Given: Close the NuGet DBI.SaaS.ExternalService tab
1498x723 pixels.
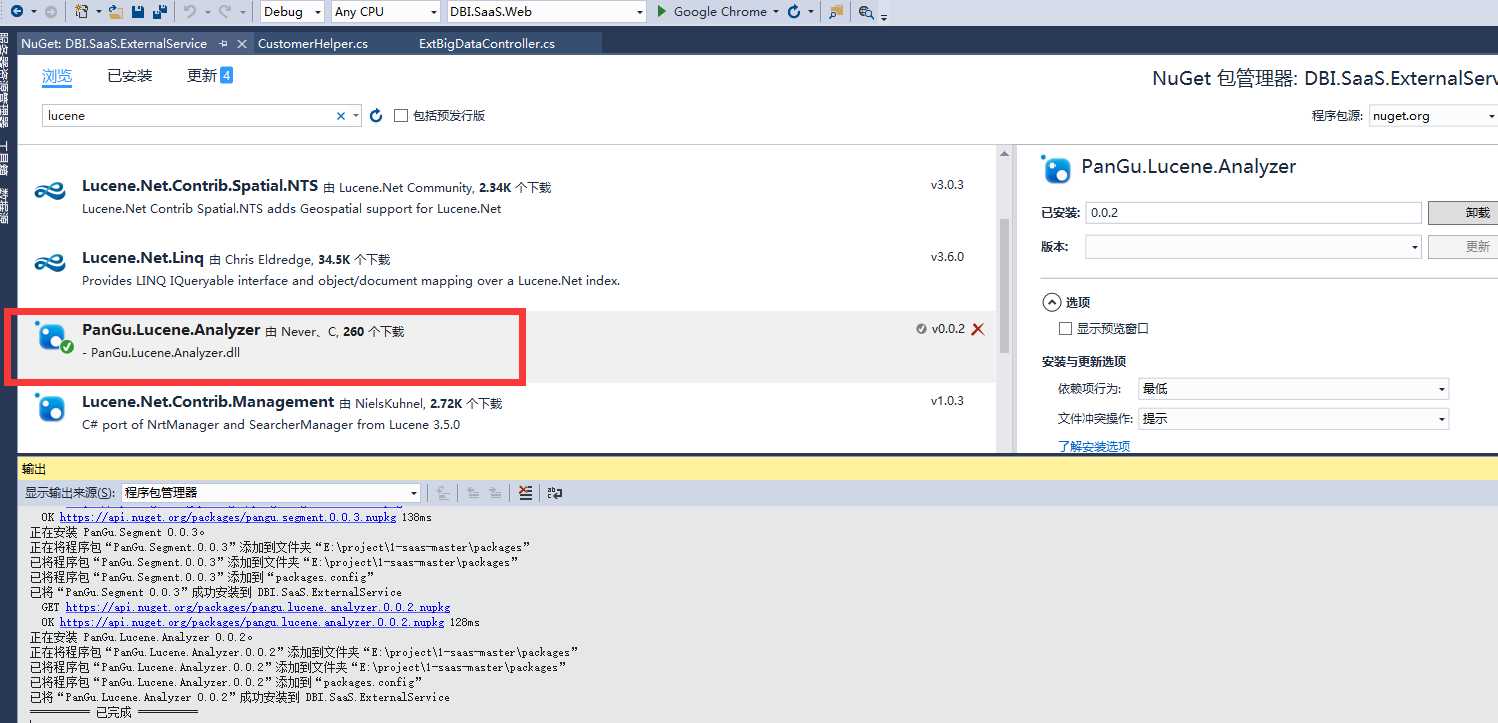Looking at the screenshot, I should coord(241,44).
